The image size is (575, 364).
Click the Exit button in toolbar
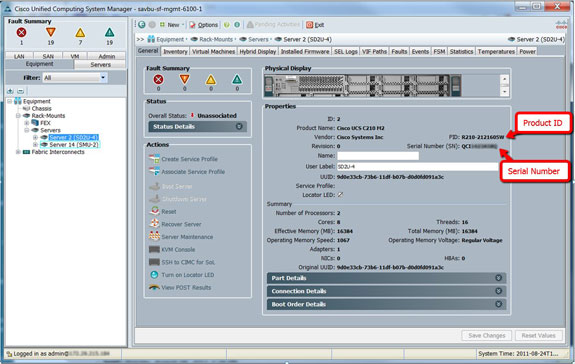click(x=315, y=25)
